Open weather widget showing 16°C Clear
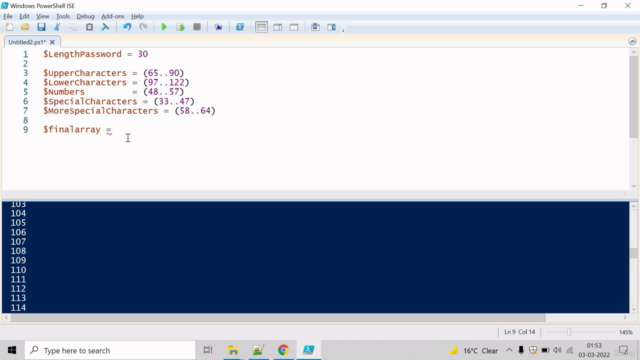This screenshot has height=360, width=640. pyautogui.click(x=473, y=350)
